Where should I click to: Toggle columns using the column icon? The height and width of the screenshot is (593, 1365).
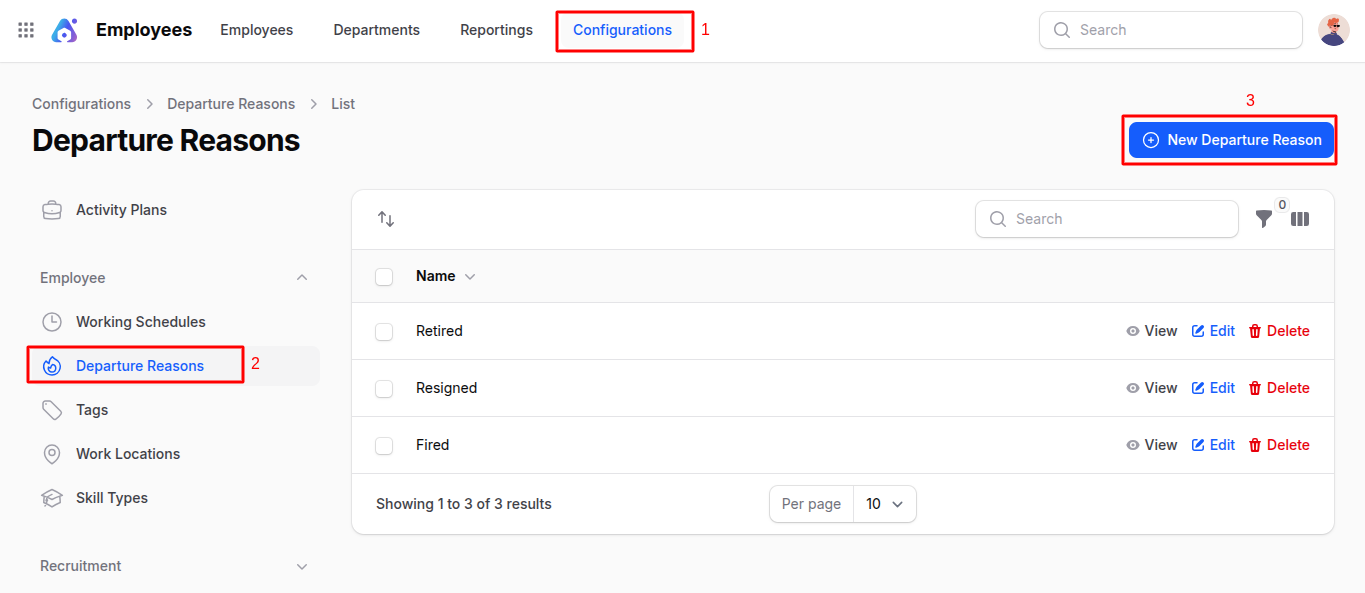pos(1300,219)
